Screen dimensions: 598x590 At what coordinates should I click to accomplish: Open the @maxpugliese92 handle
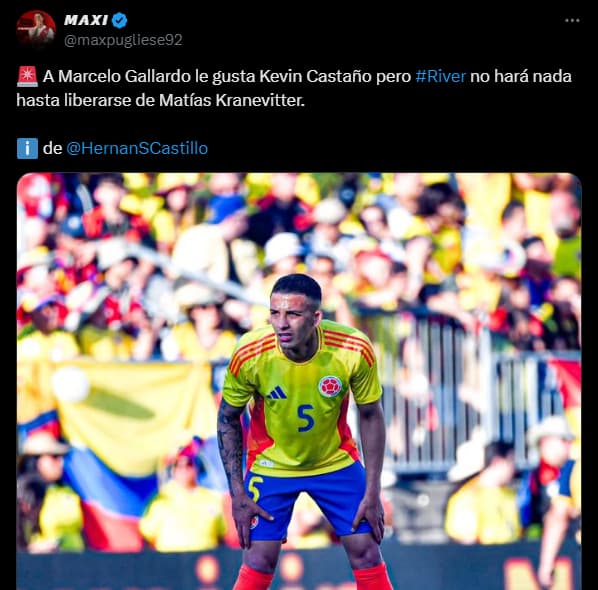click(x=123, y=40)
